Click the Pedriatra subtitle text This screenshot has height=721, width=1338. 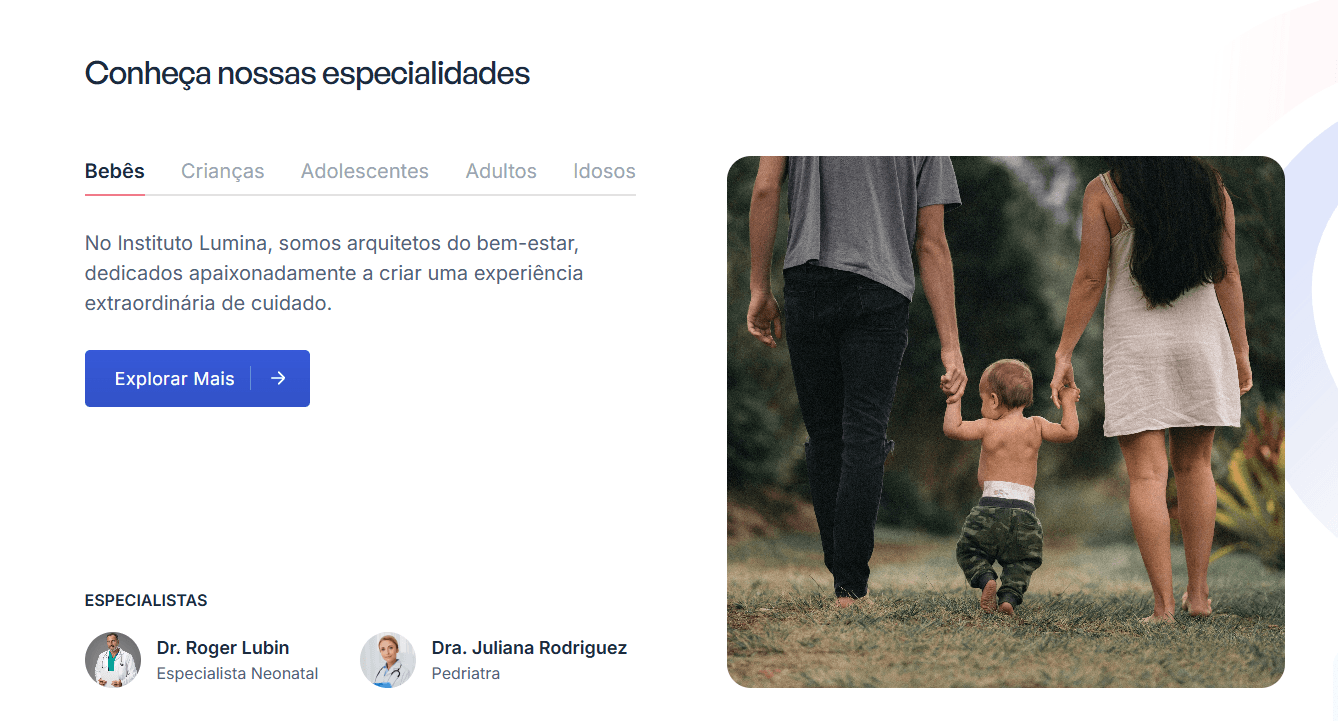pyautogui.click(x=466, y=674)
